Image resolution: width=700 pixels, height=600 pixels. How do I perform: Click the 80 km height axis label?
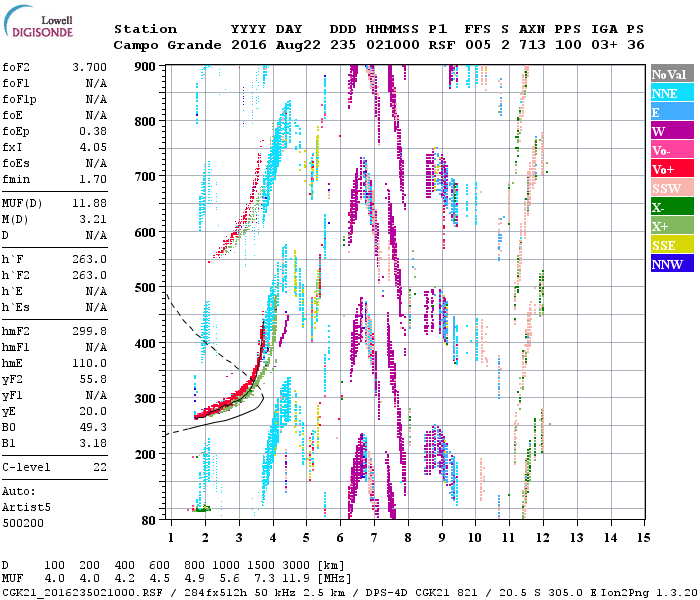tap(149, 520)
